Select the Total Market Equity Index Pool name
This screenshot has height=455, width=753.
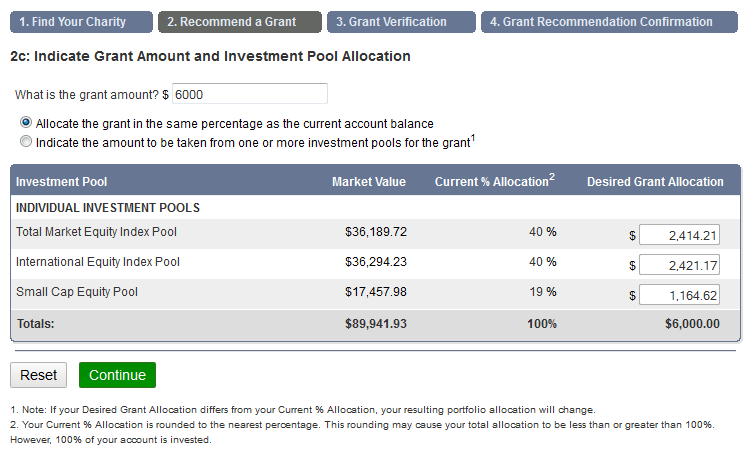click(97, 232)
